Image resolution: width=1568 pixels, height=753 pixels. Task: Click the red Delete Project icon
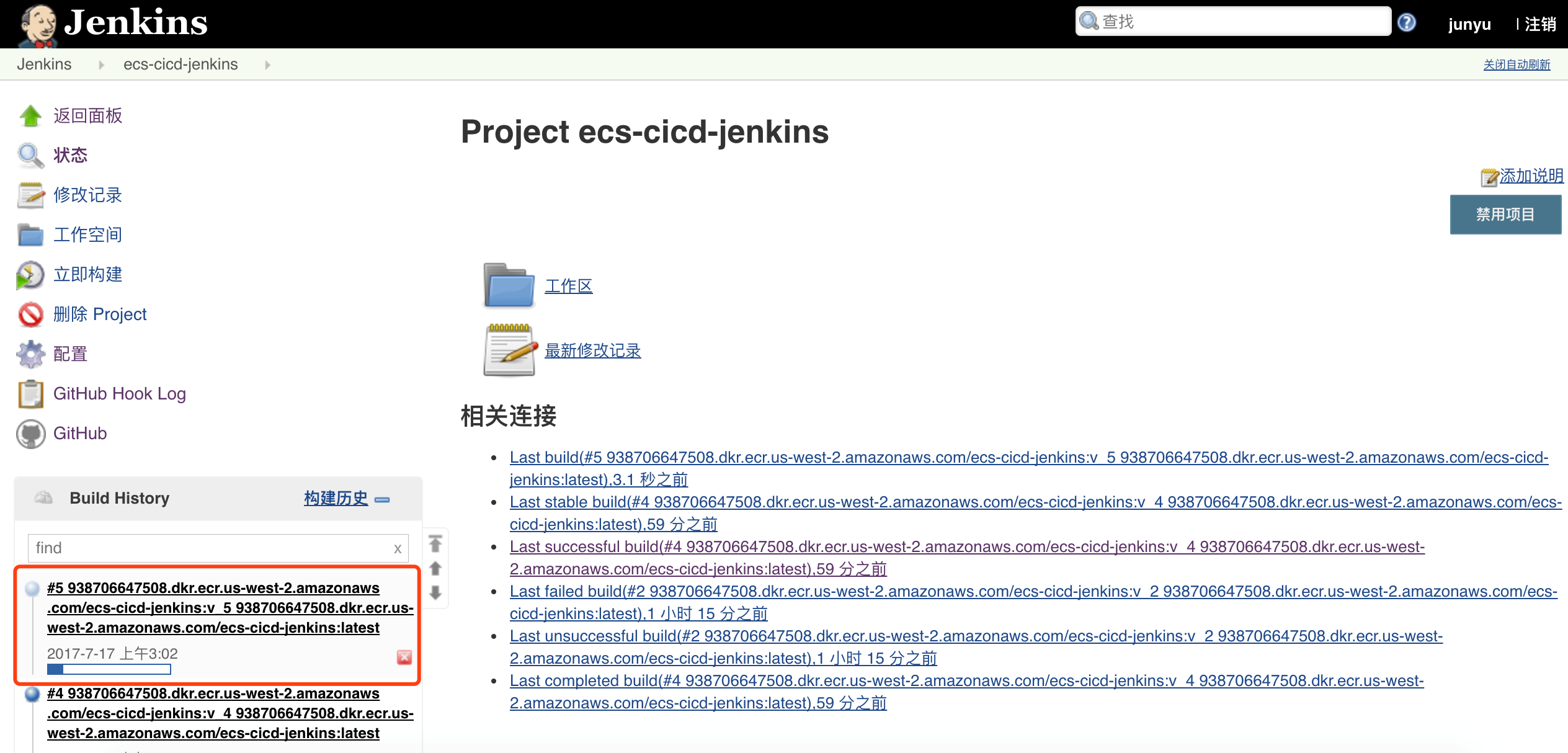[30, 314]
